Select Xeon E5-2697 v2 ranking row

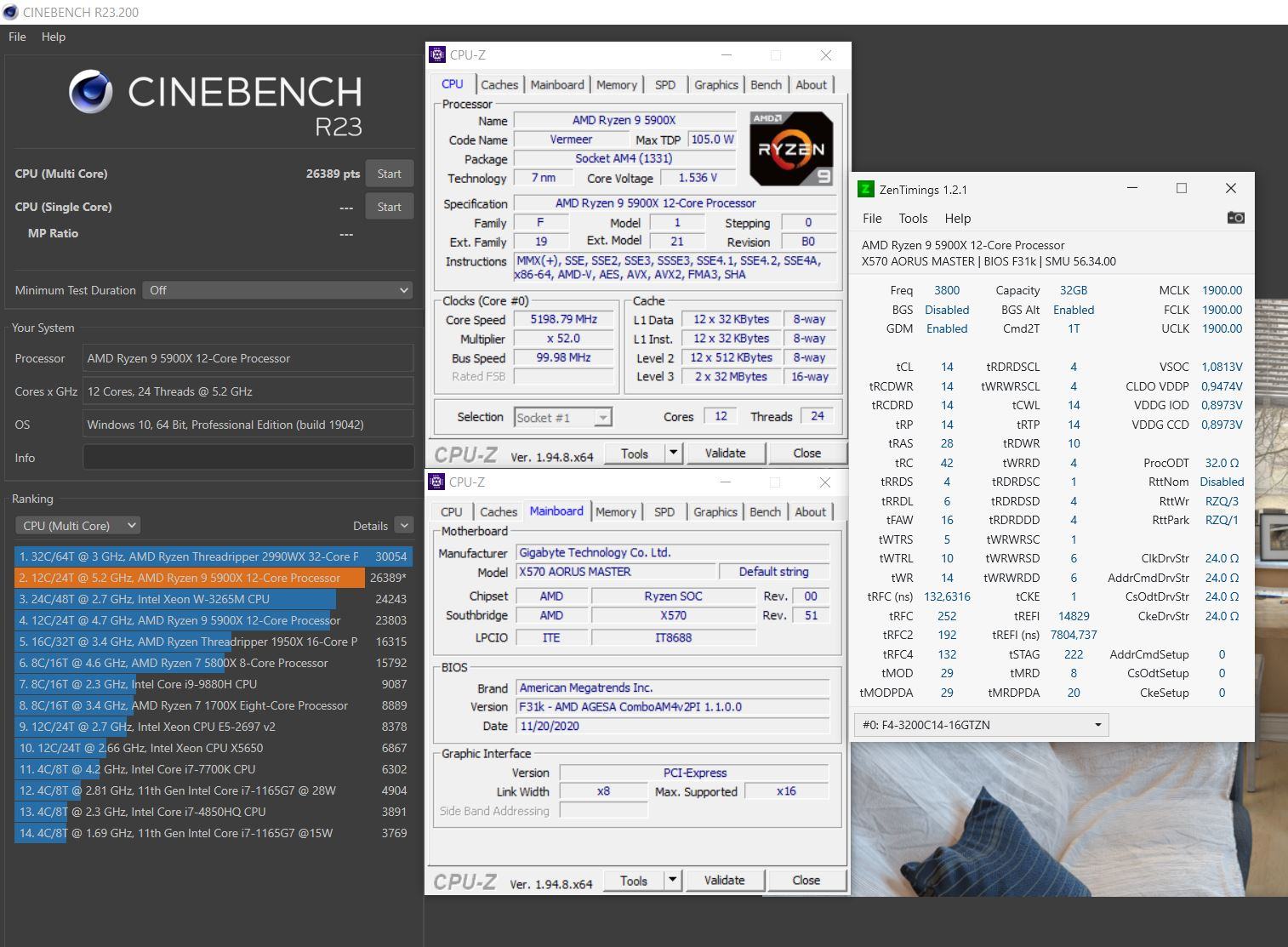[214, 727]
